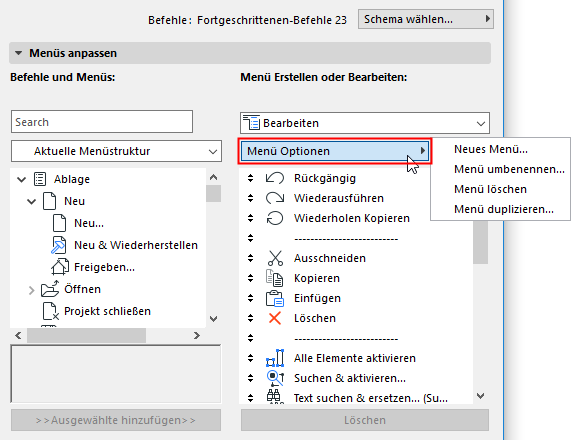The height and width of the screenshot is (440, 572).
Task: Click the reorder handle beside Wiederausführen
Action: pyautogui.click(x=250, y=198)
